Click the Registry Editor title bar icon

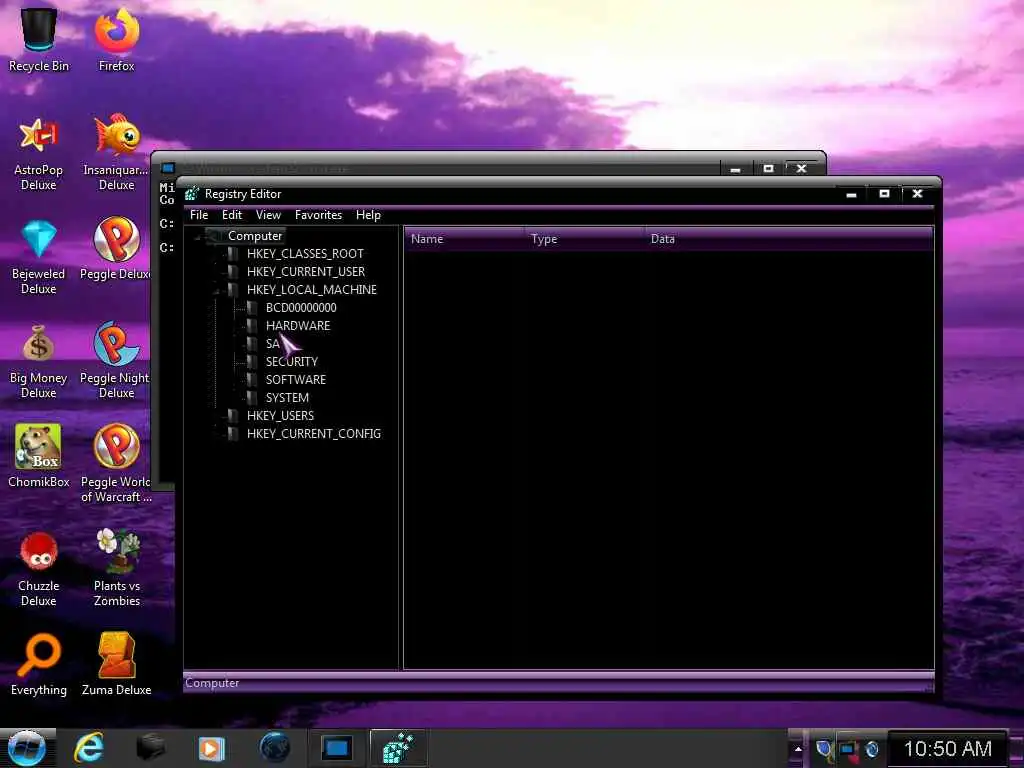(191, 194)
